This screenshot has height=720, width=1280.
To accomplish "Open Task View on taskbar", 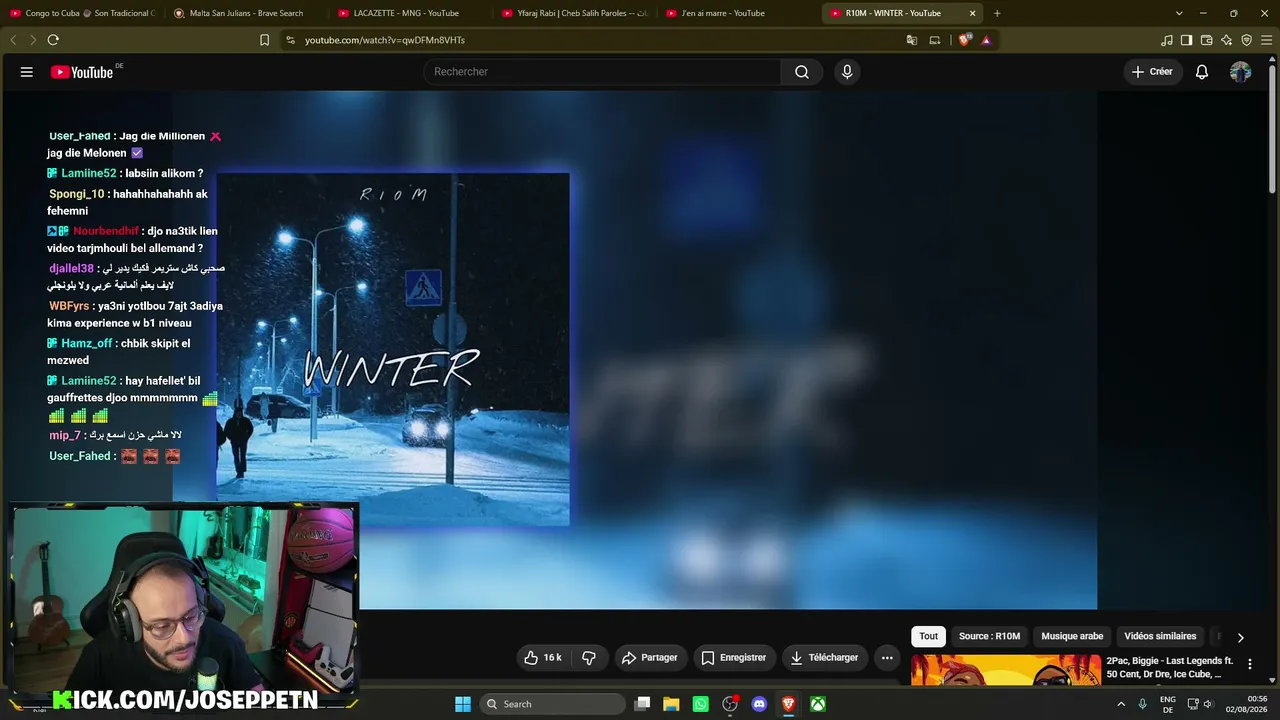I will [x=643, y=704].
